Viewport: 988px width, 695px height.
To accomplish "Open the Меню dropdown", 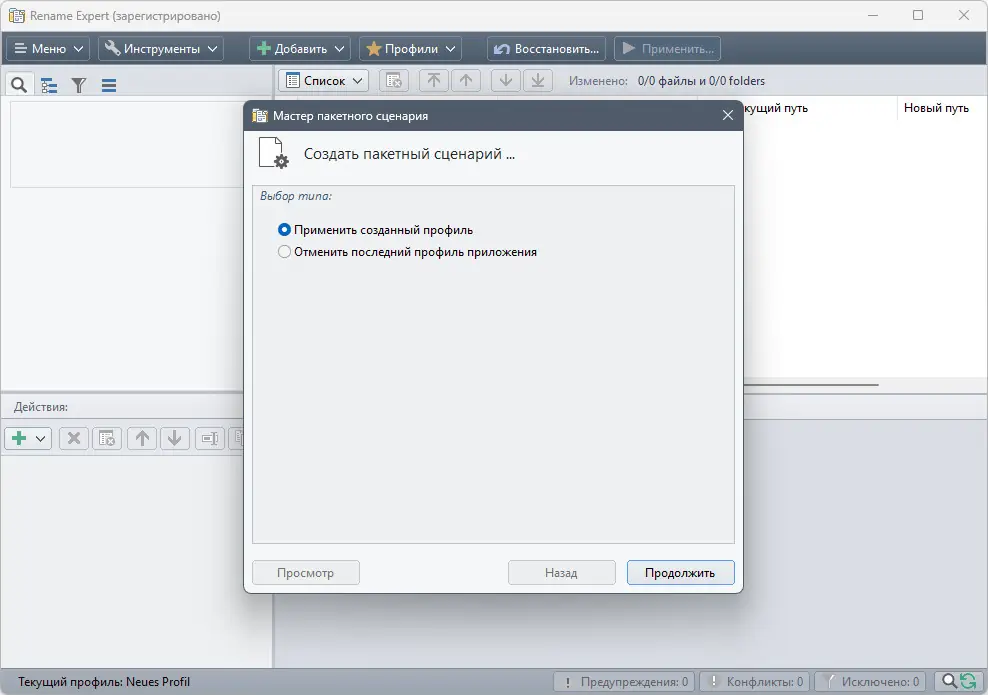I will coord(49,49).
